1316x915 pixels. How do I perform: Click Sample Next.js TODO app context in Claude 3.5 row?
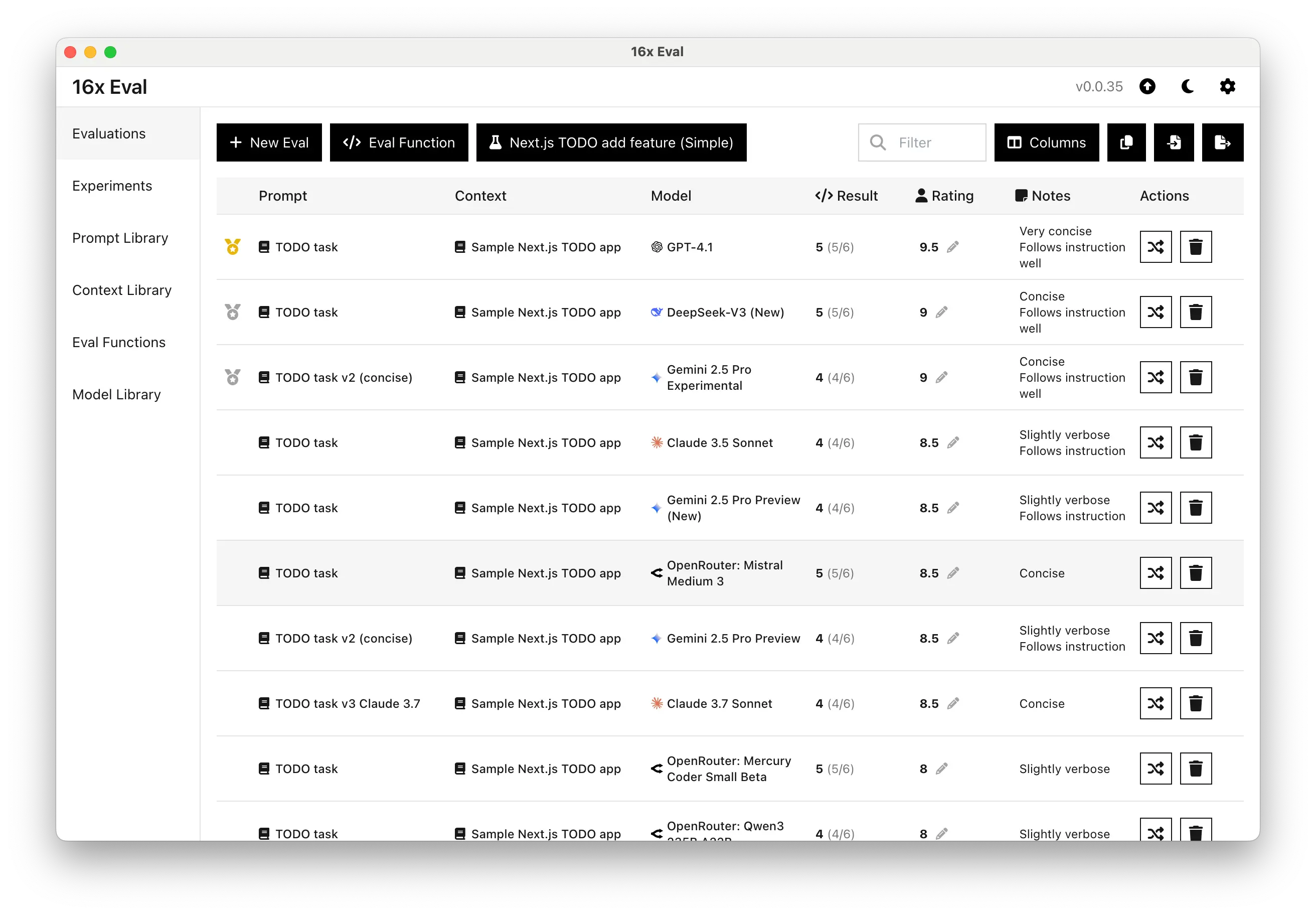(538, 442)
